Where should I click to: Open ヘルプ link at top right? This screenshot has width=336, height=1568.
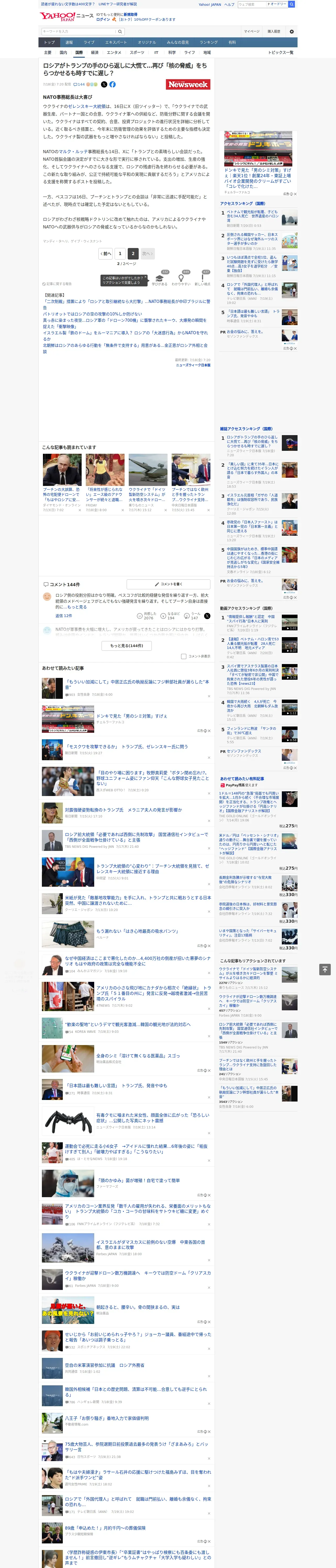(x=229, y=4)
